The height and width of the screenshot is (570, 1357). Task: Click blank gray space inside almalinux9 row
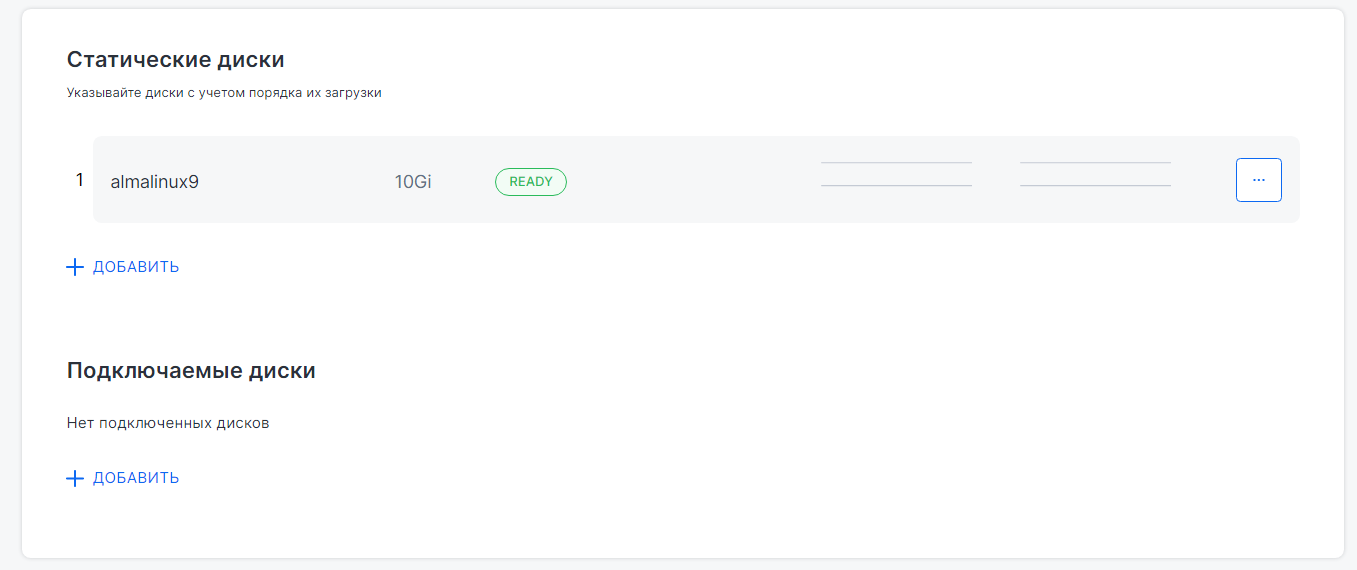(x=690, y=182)
